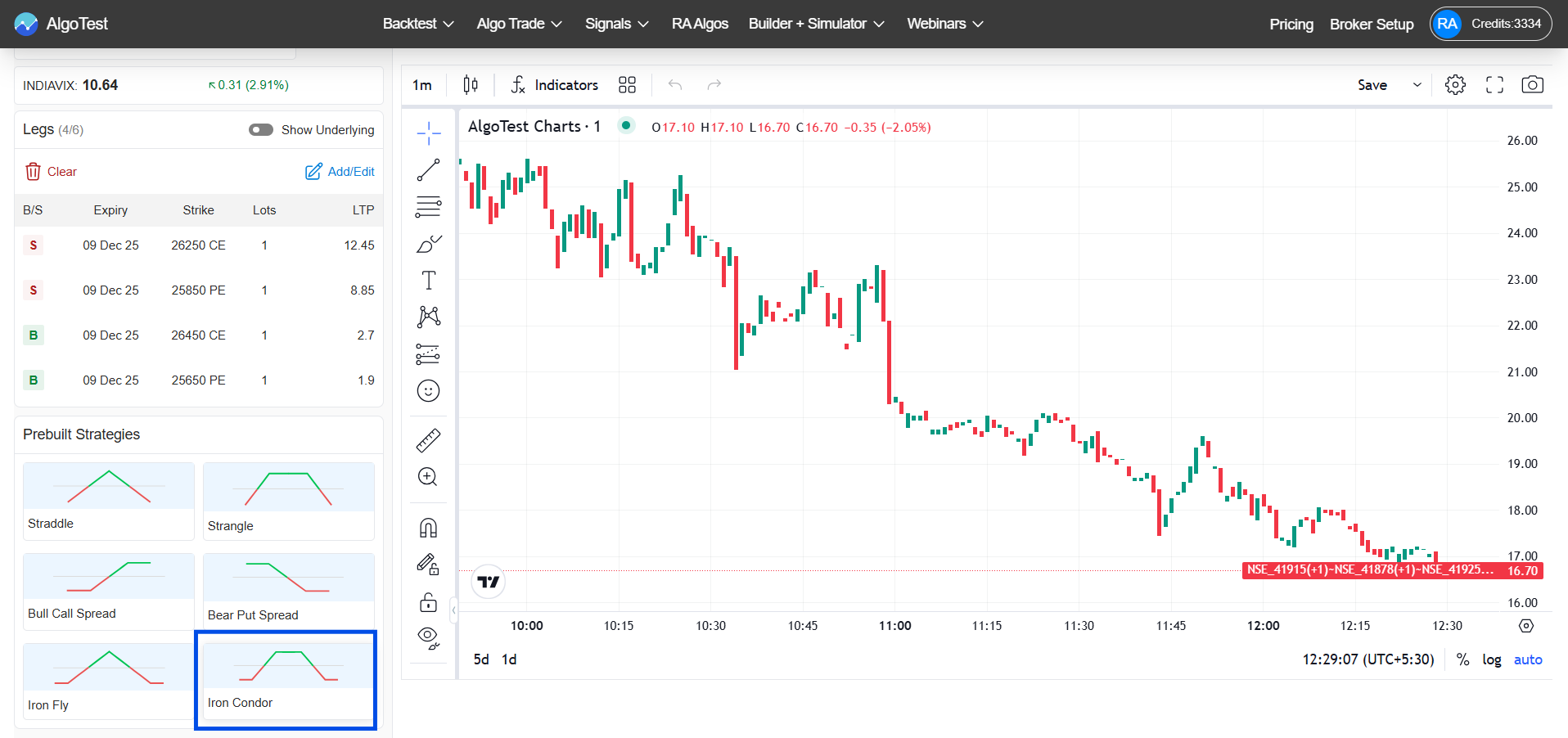
Task: Open the chart settings gear
Action: click(x=1455, y=84)
